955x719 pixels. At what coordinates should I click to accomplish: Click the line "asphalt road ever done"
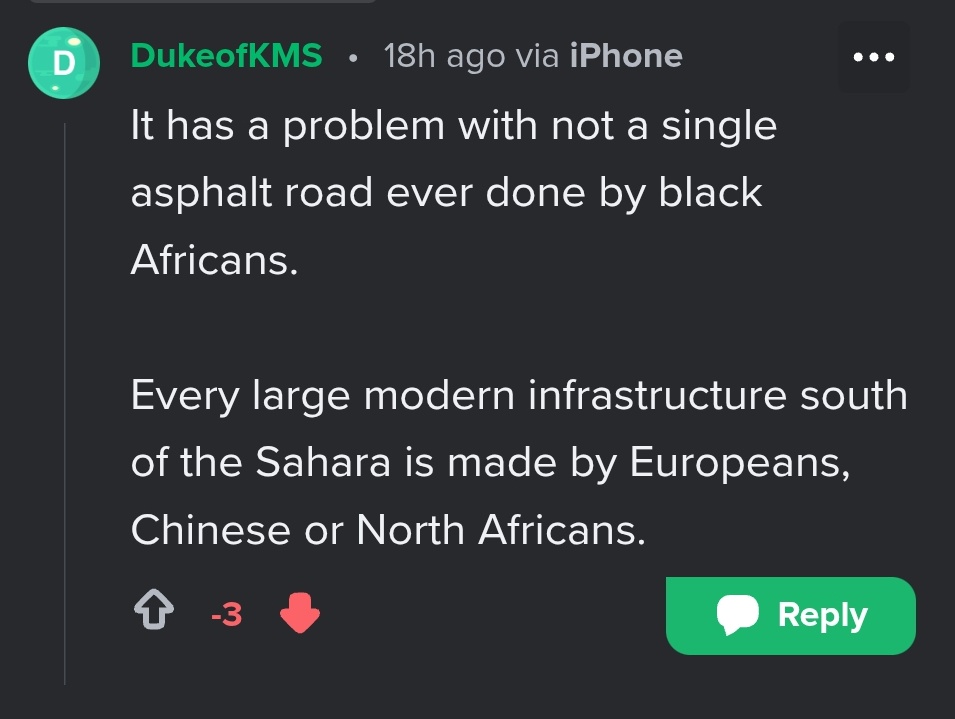[x=446, y=192]
